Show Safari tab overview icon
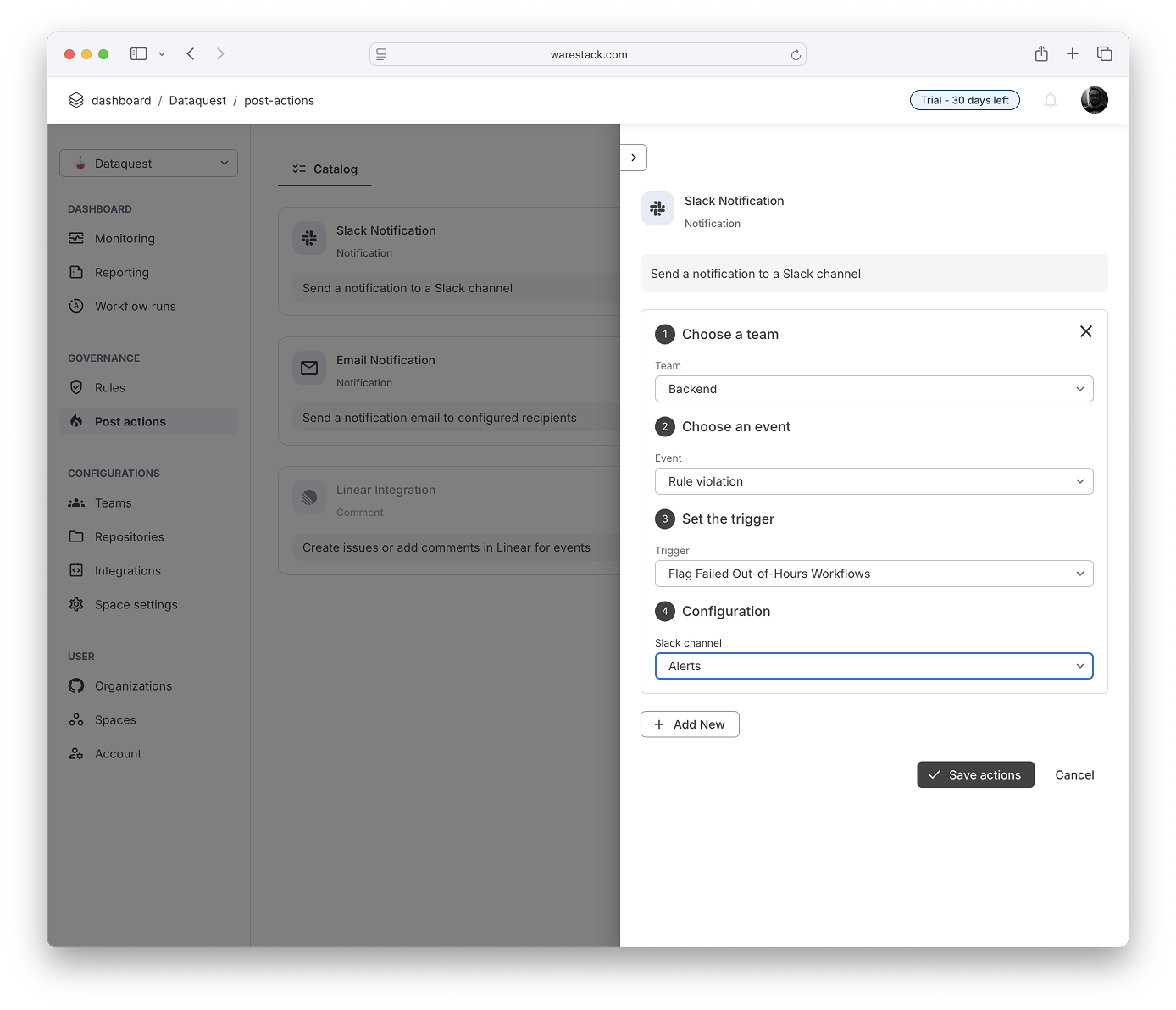1176x1010 pixels. (x=1104, y=54)
